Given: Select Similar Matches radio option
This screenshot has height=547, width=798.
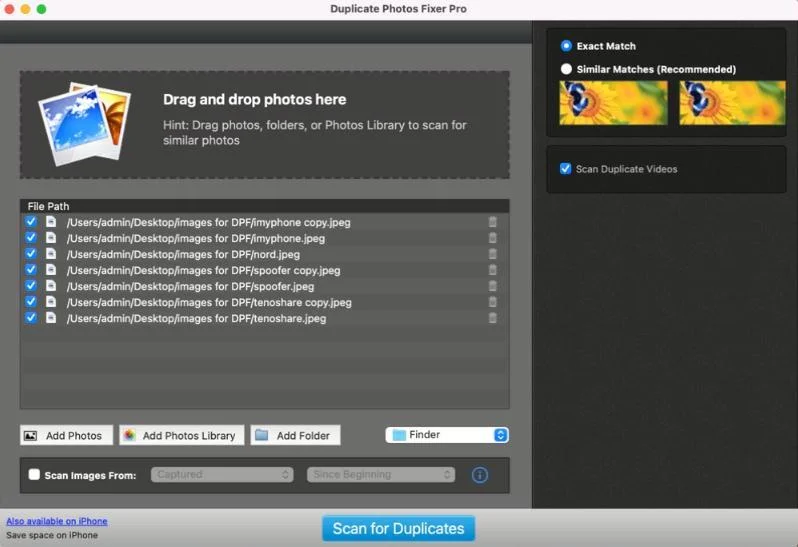Looking at the screenshot, I should [x=567, y=69].
